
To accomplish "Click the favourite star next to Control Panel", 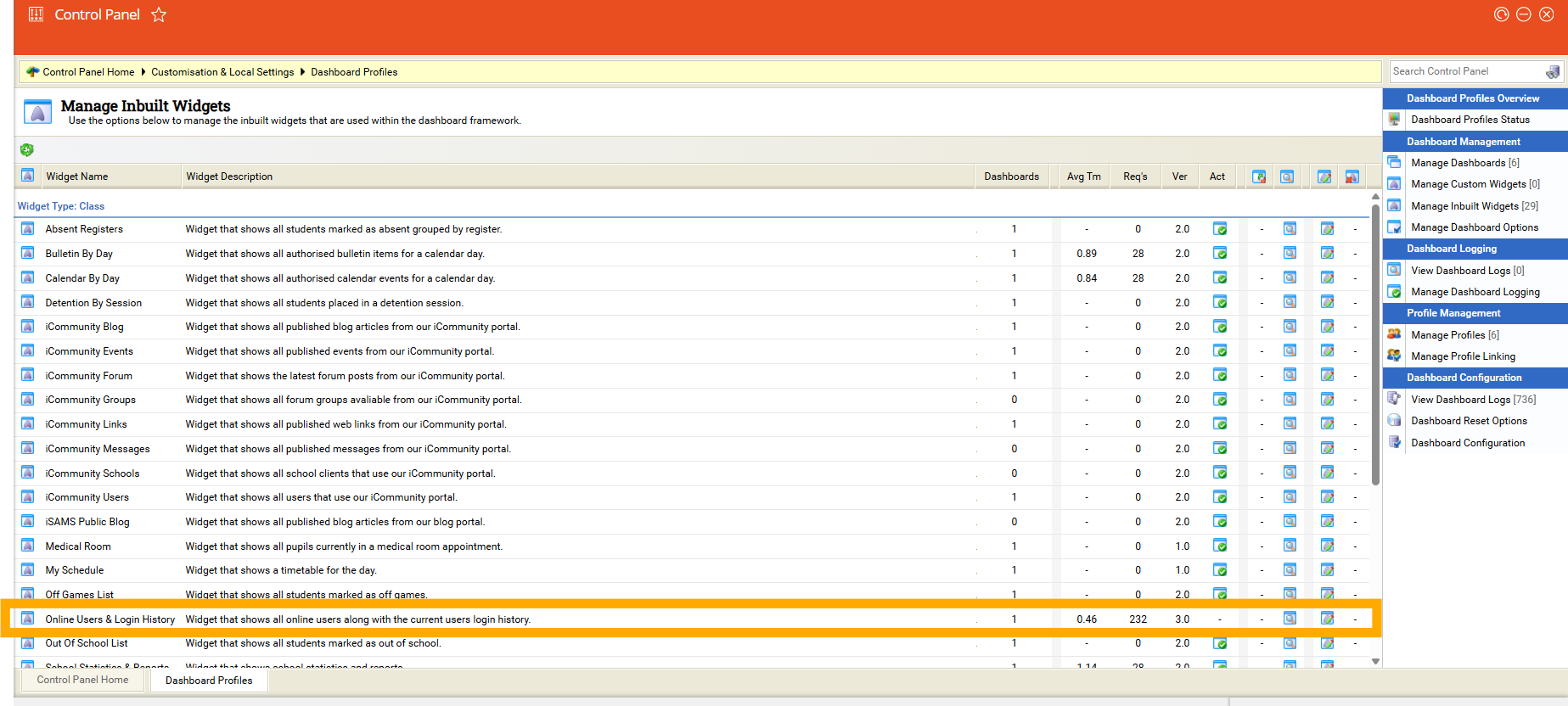I will (159, 14).
